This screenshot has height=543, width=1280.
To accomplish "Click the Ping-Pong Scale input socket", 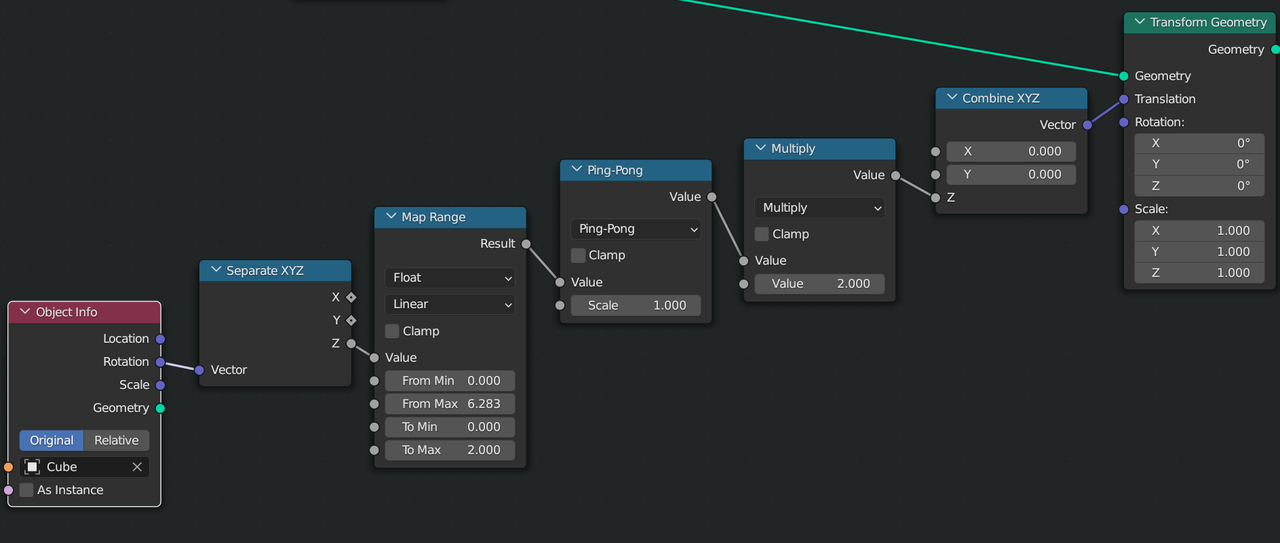I will pyautogui.click(x=560, y=305).
